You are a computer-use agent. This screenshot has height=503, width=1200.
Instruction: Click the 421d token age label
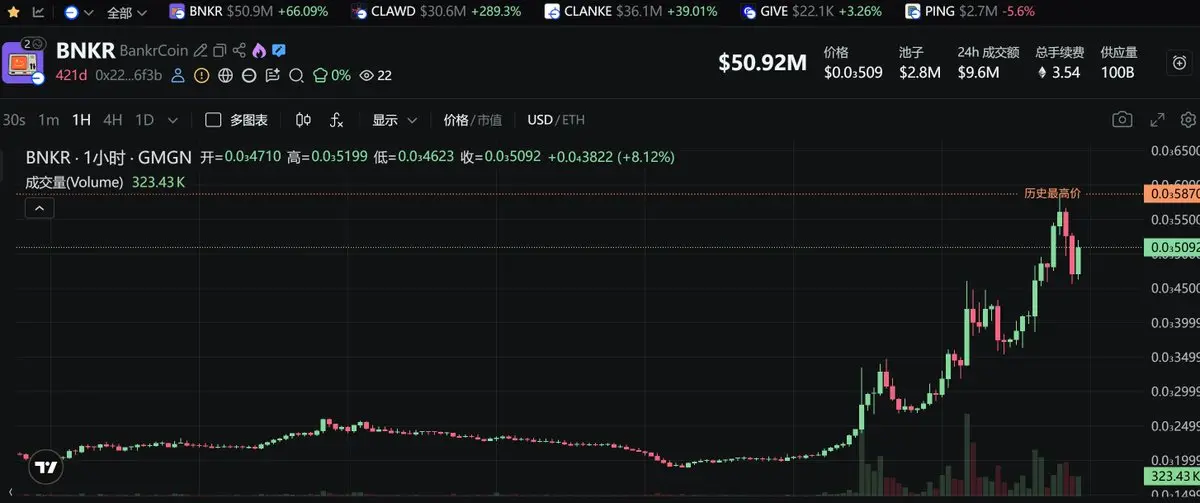click(72, 75)
